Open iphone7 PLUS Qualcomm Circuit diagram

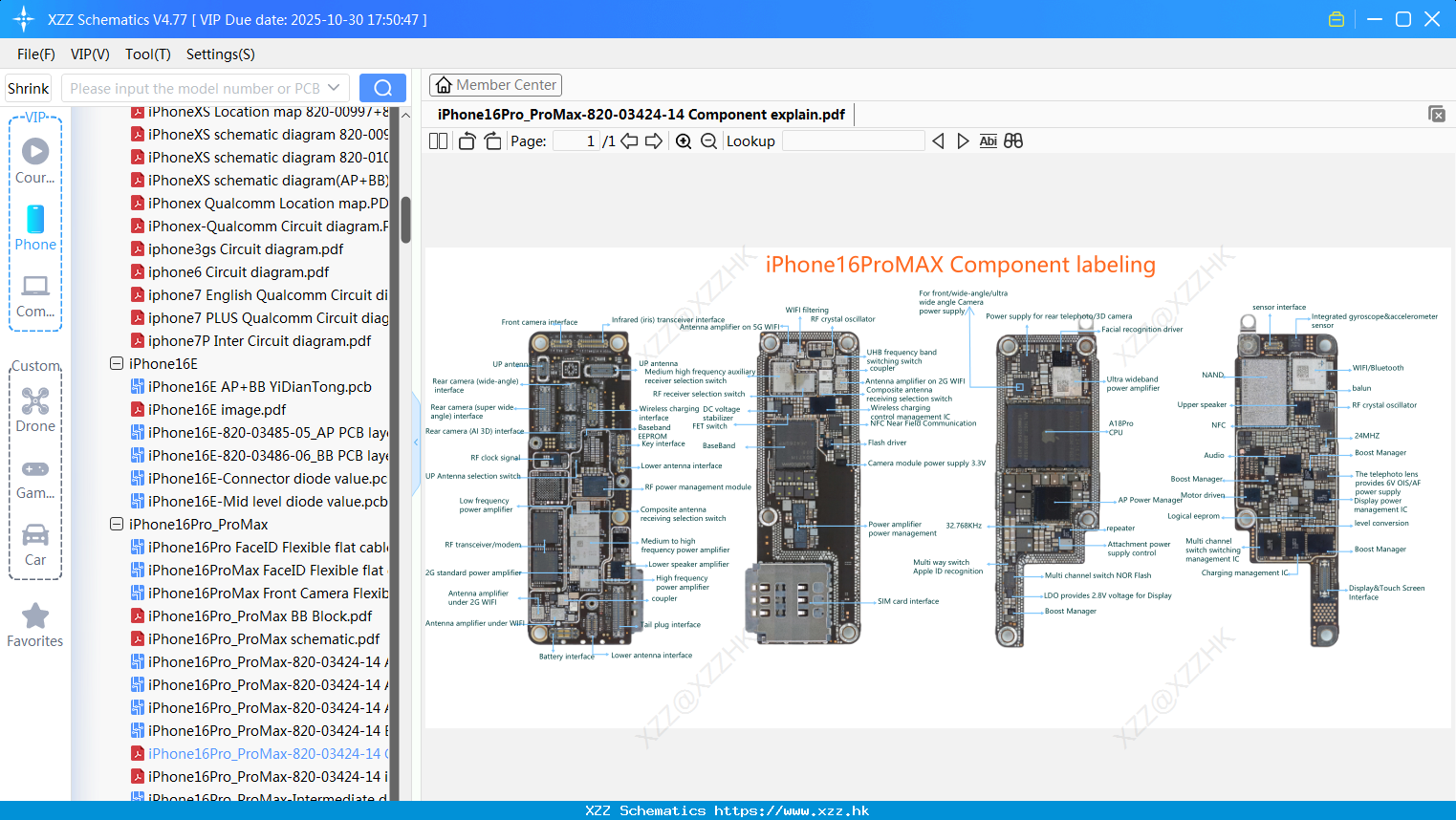(259, 317)
